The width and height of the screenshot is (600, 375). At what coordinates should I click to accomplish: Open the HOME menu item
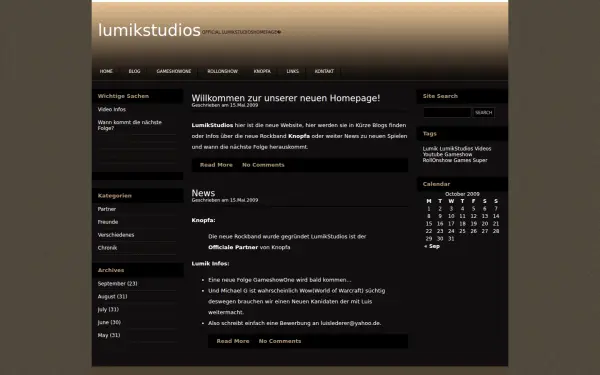click(x=106, y=72)
